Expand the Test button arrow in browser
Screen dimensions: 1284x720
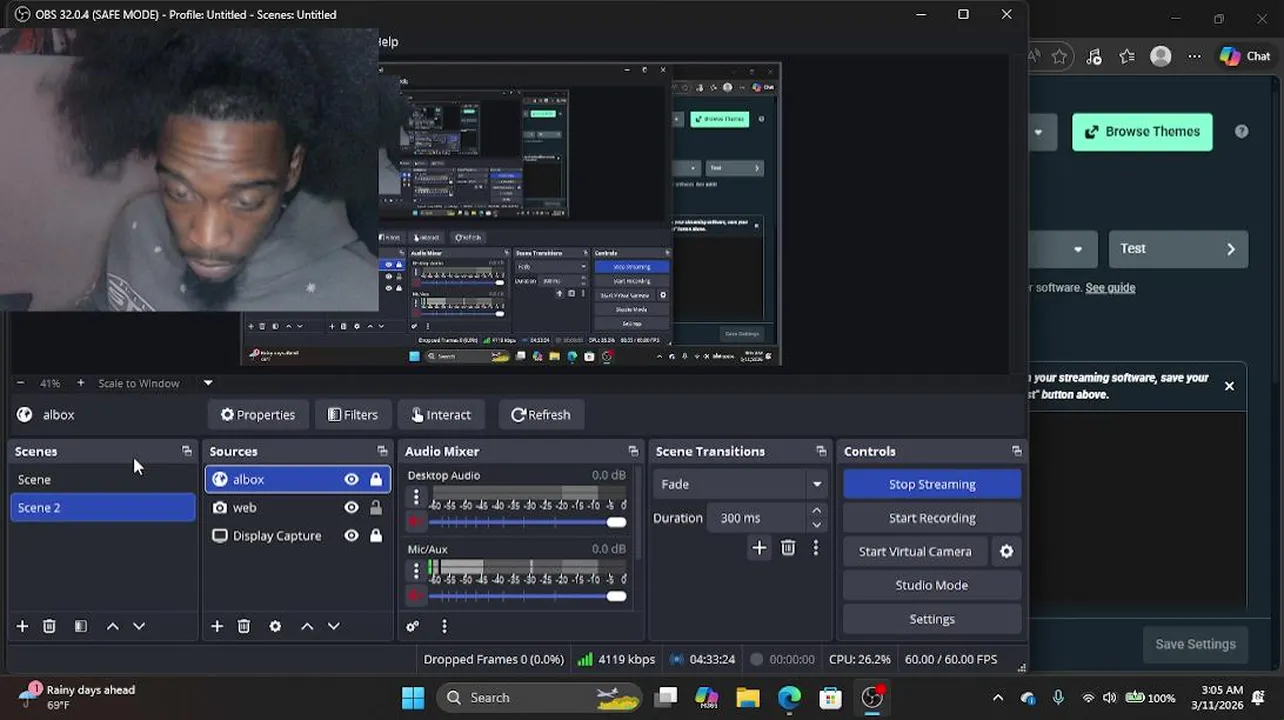click(x=1231, y=249)
